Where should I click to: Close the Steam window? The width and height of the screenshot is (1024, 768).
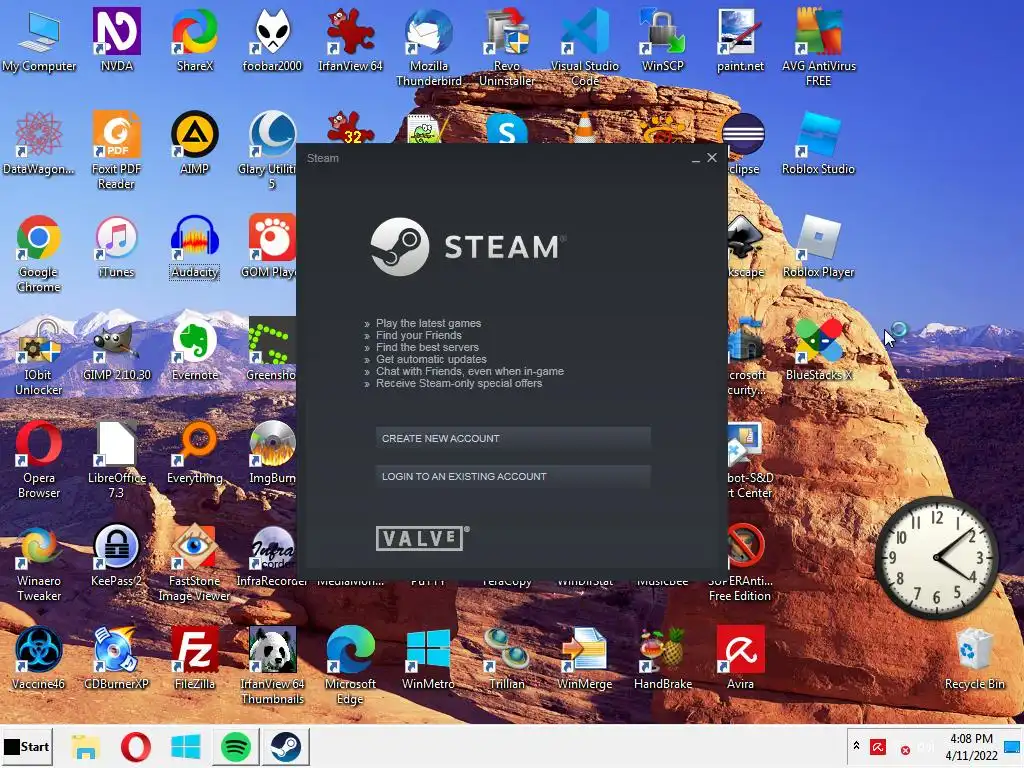point(712,158)
